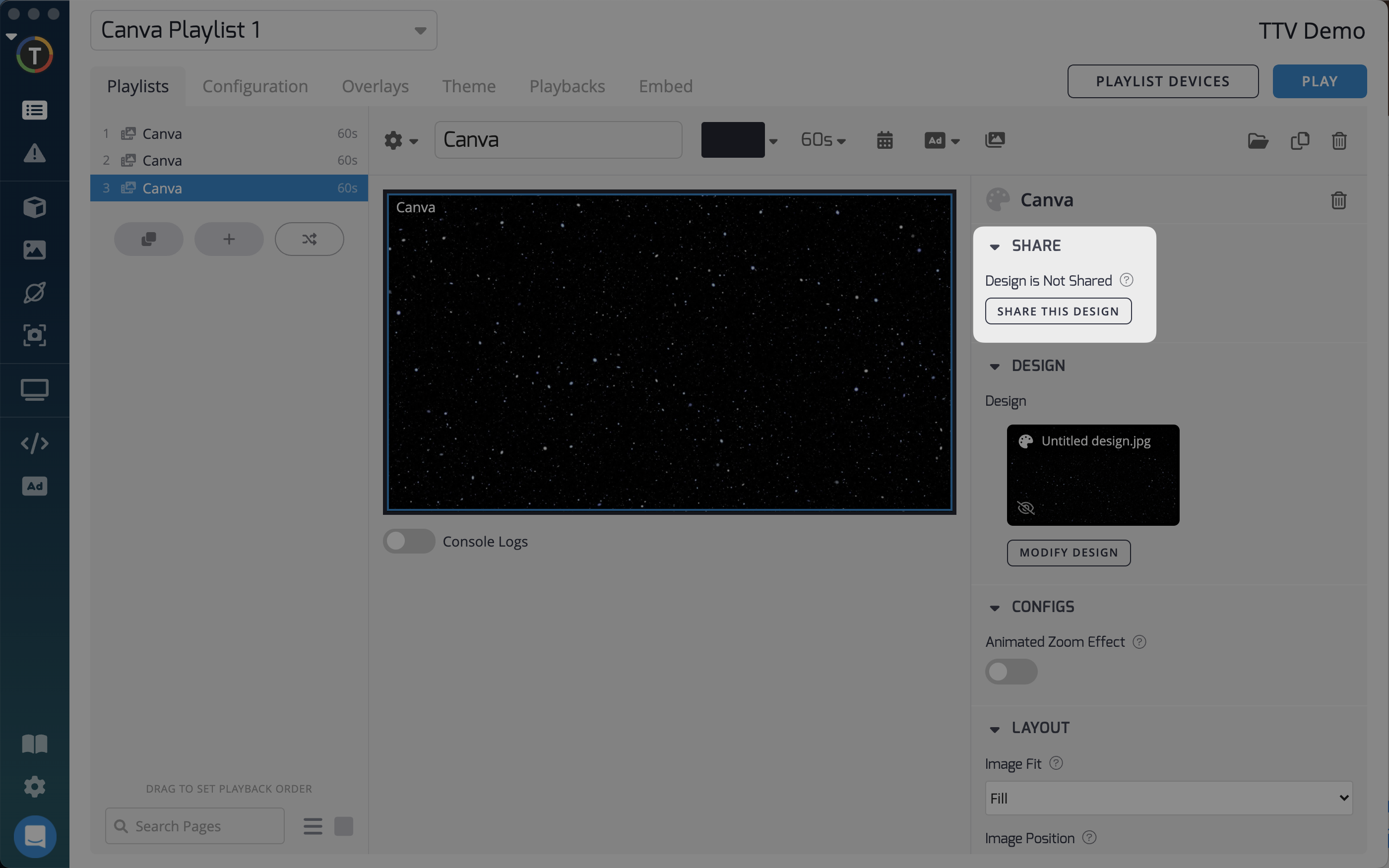This screenshot has height=868, width=1389.
Task: Open the folder icon in page toolbar
Action: pyautogui.click(x=1258, y=141)
